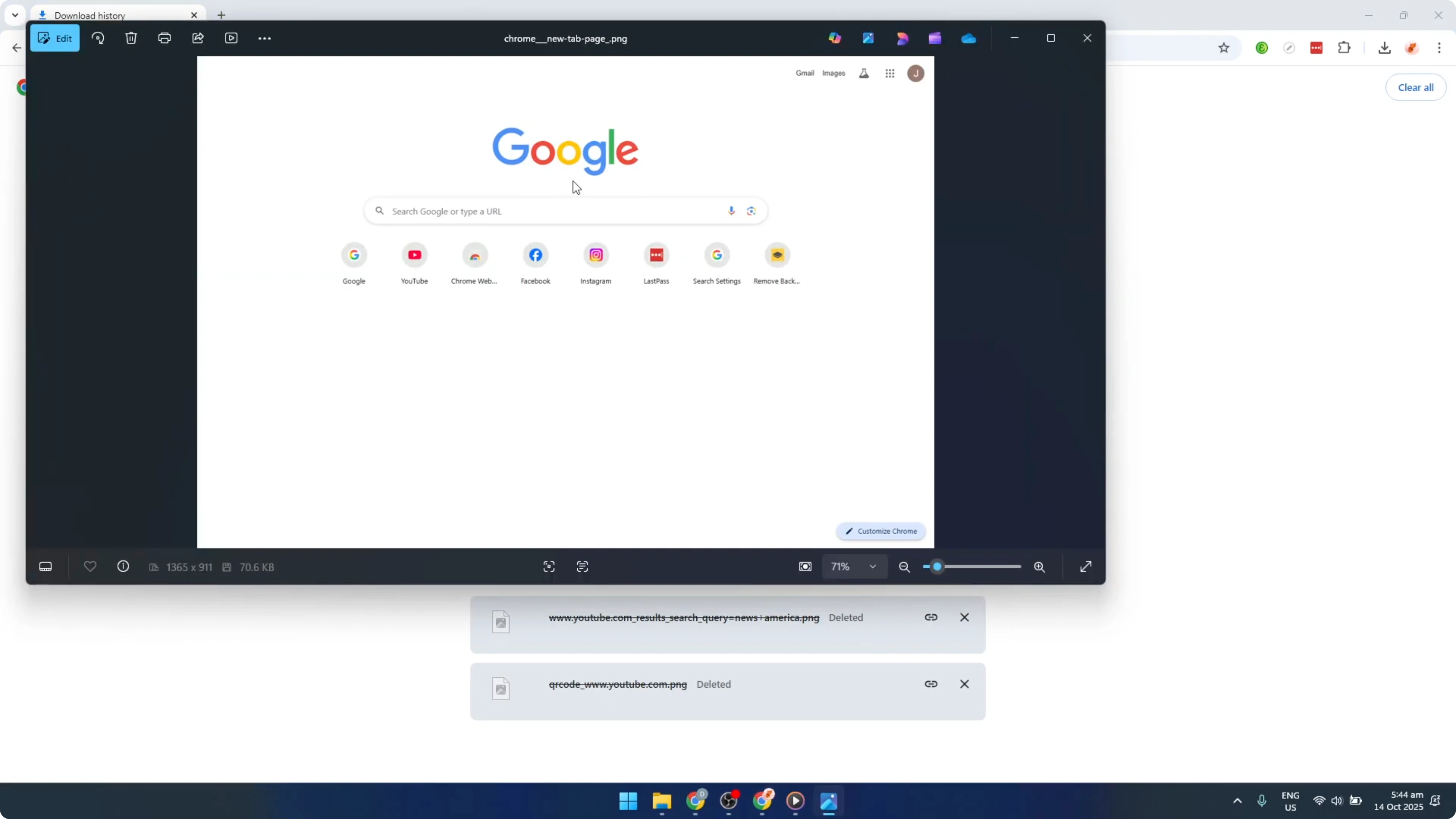The image size is (1456, 819).
Task: Open the Chrome tab search dropdown
Action: click(x=15, y=15)
